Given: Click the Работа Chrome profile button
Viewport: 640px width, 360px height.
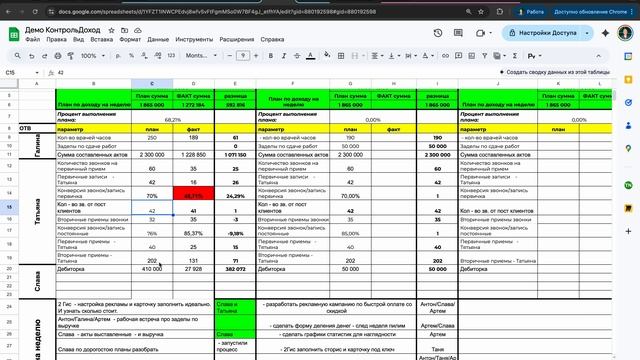Looking at the screenshot, I should click(x=530, y=12).
